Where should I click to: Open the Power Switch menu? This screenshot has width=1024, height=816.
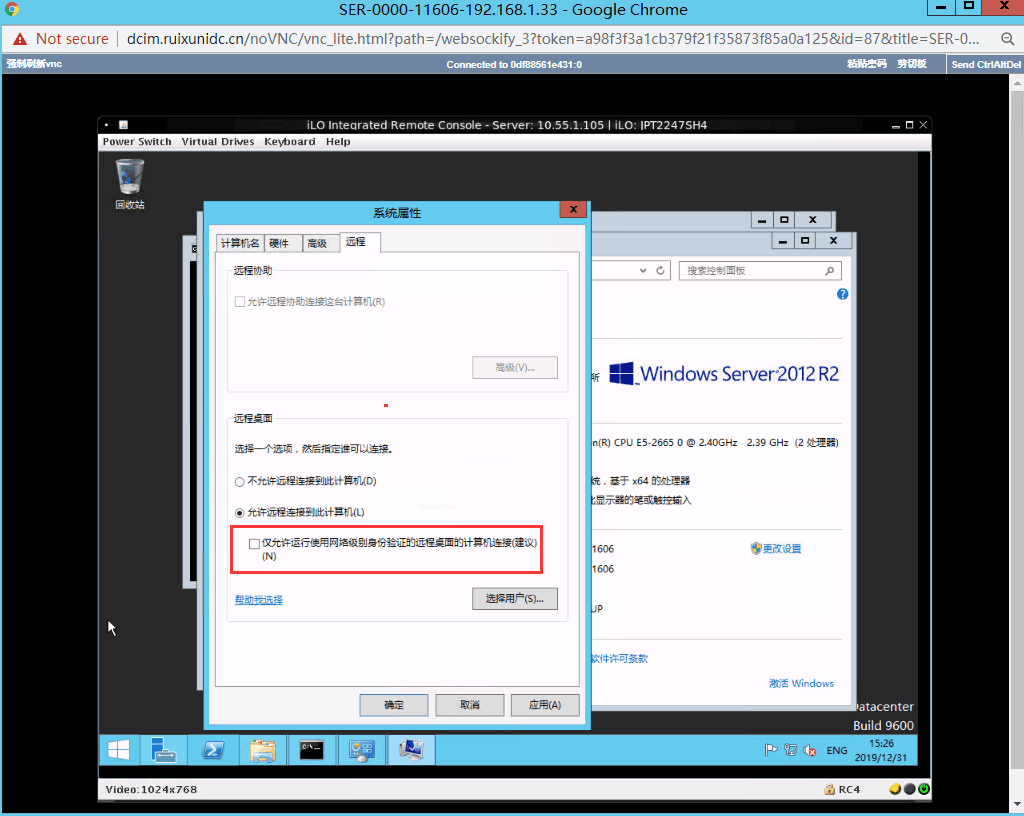pyautogui.click(x=136, y=142)
